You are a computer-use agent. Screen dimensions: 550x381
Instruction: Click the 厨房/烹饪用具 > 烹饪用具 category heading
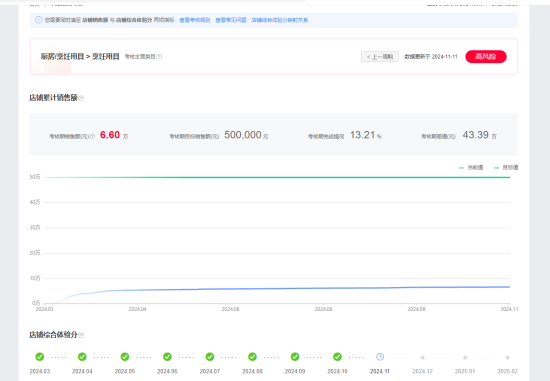point(80,56)
